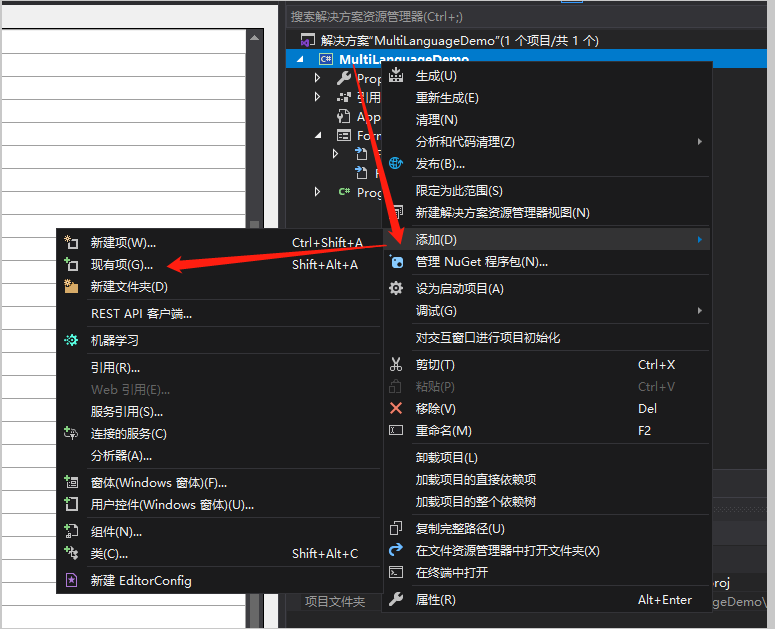Click the red X Remove icon

point(396,408)
